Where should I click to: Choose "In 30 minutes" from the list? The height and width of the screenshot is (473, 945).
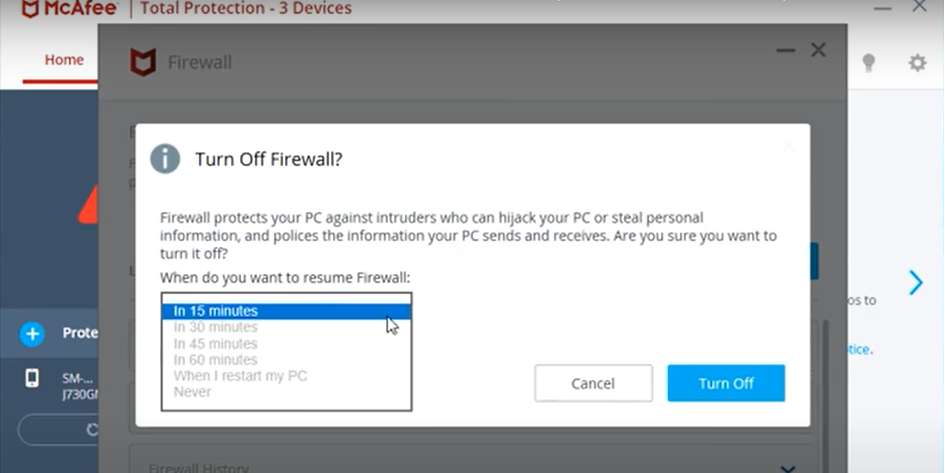coord(215,327)
